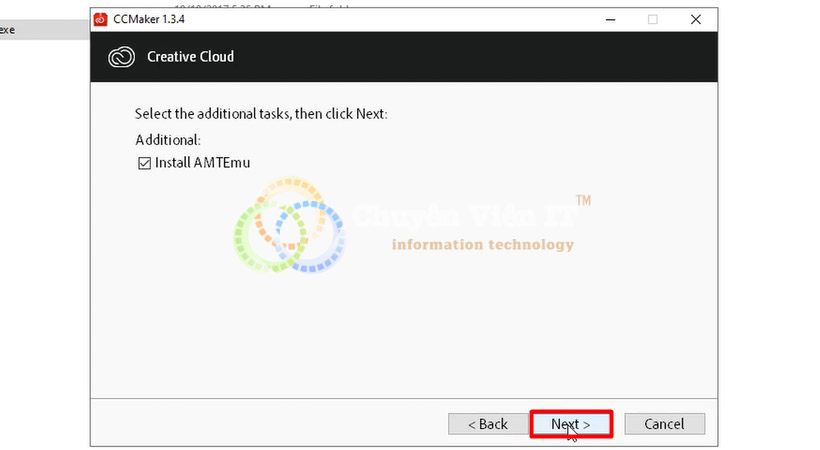Uncheck the Install AMTEmu checkbox
This screenshot has height=450, width=820.
pos(144,163)
